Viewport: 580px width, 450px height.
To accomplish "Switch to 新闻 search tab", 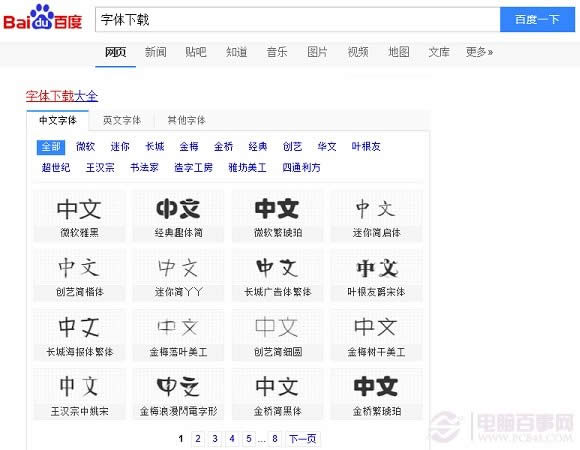I will click(x=155, y=52).
